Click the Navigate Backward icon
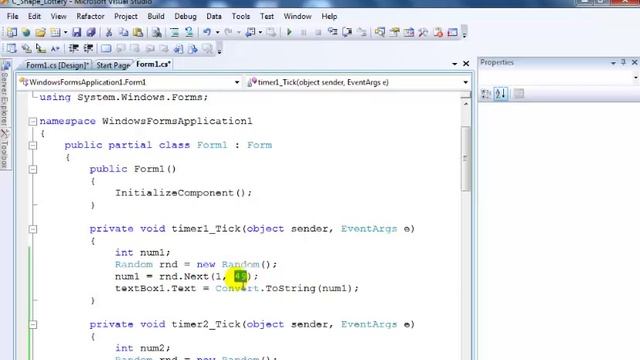This screenshot has width=640, height=360. (250, 32)
